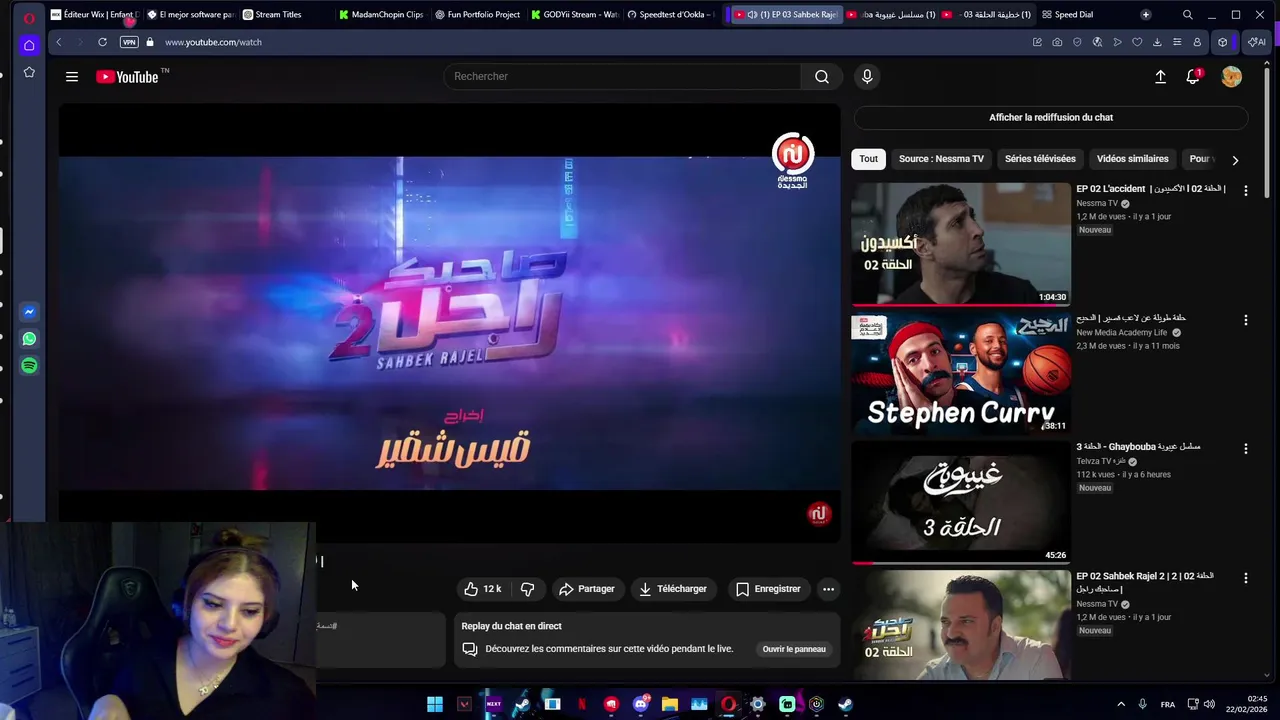
Task: Click the Partager share button
Action: point(586,589)
